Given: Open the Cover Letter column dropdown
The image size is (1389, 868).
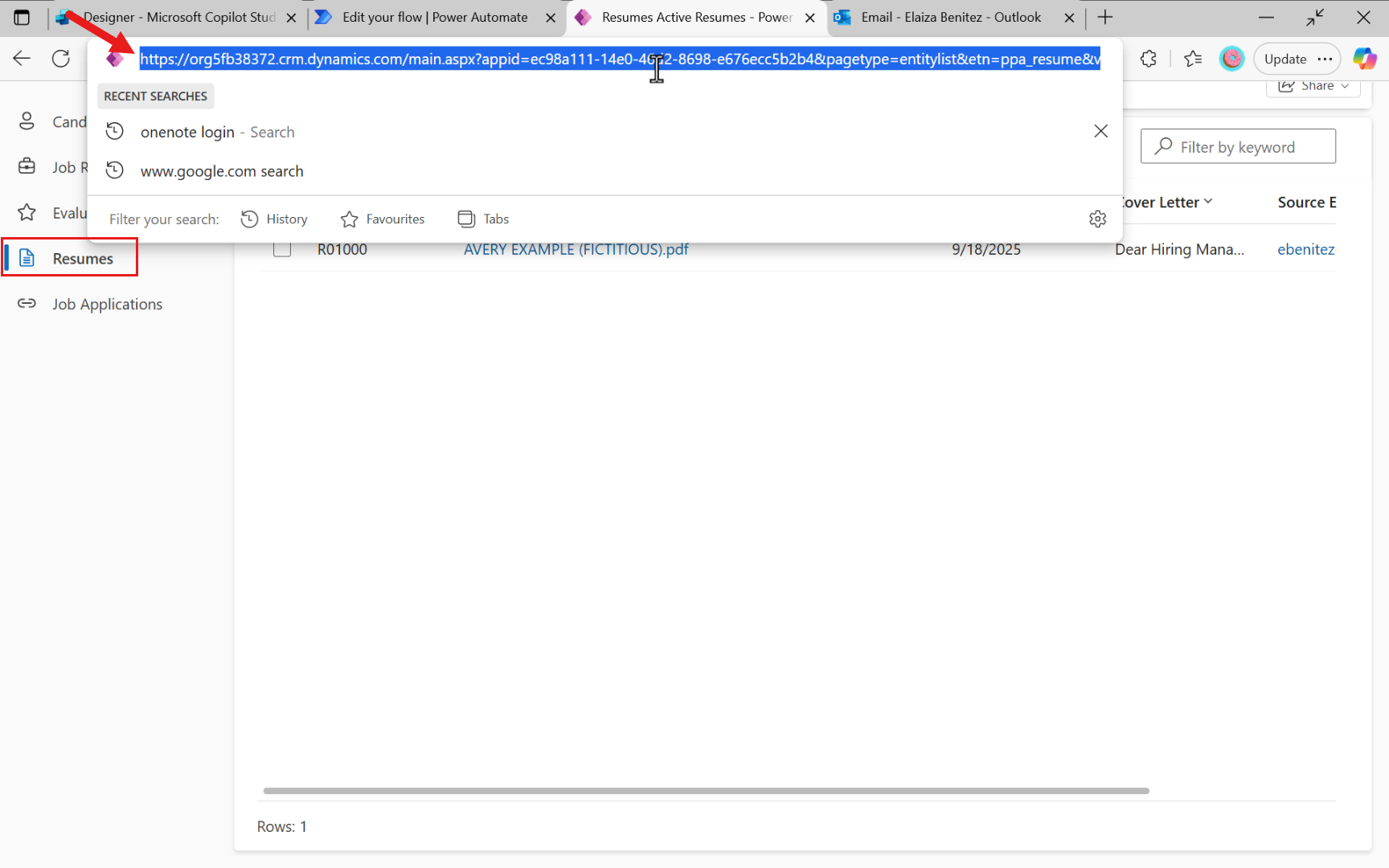Looking at the screenshot, I should [1209, 202].
